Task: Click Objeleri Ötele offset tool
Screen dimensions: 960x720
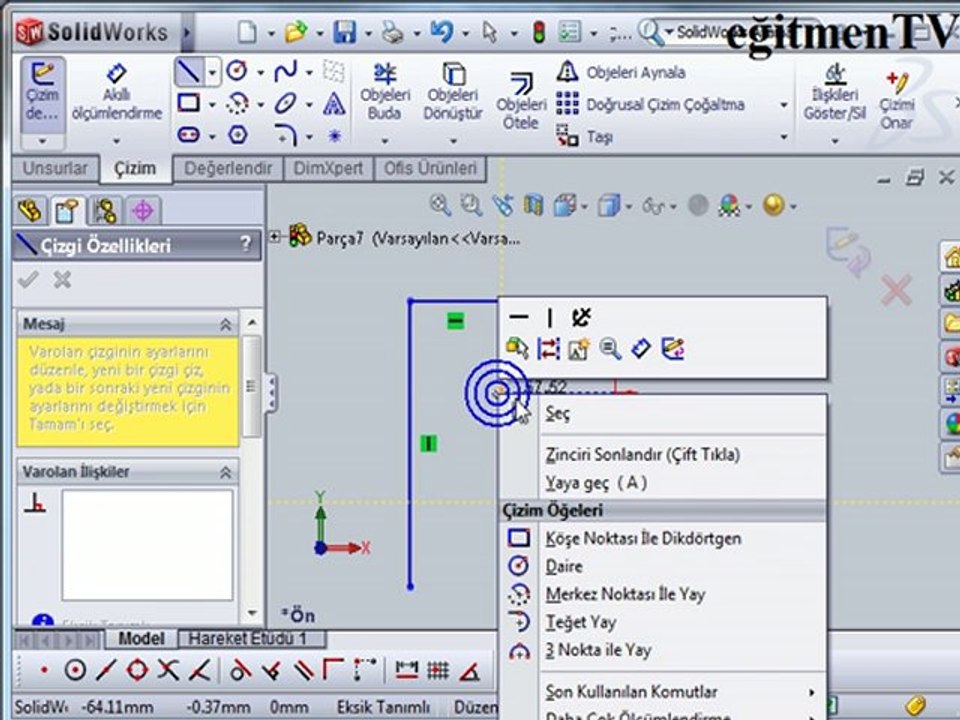Action: [x=521, y=101]
